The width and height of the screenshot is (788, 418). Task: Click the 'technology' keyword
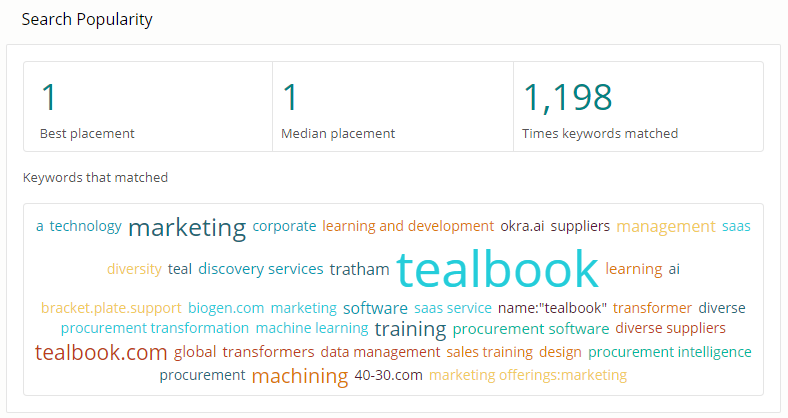pos(85,226)
